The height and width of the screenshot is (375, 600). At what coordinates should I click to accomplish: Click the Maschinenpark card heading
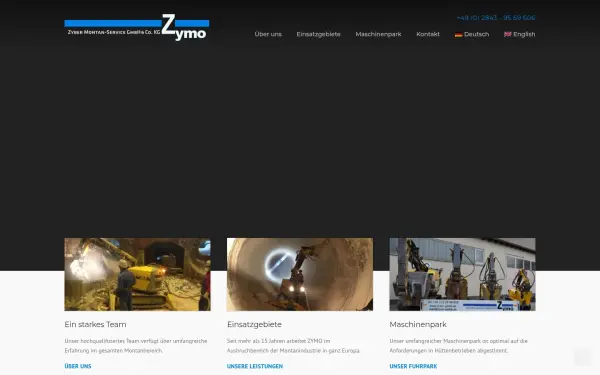418,324
